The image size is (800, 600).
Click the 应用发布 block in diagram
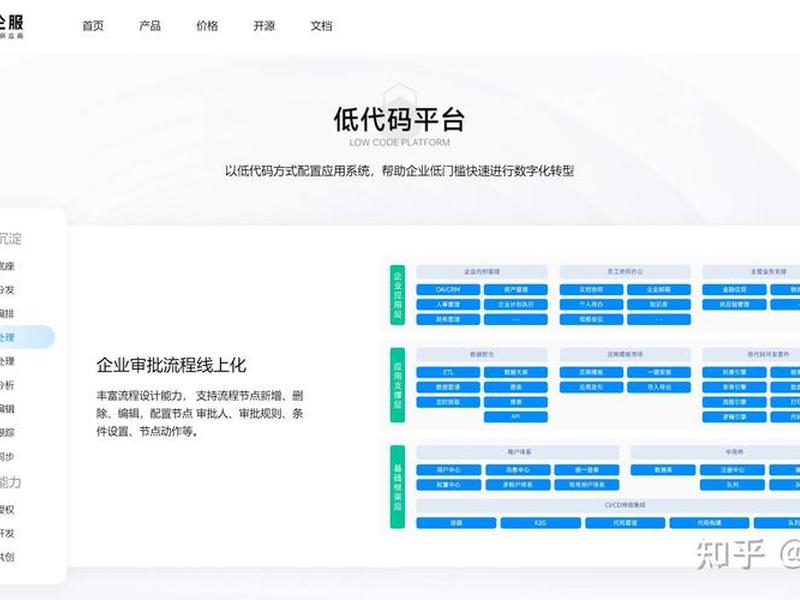click(591, 387)
